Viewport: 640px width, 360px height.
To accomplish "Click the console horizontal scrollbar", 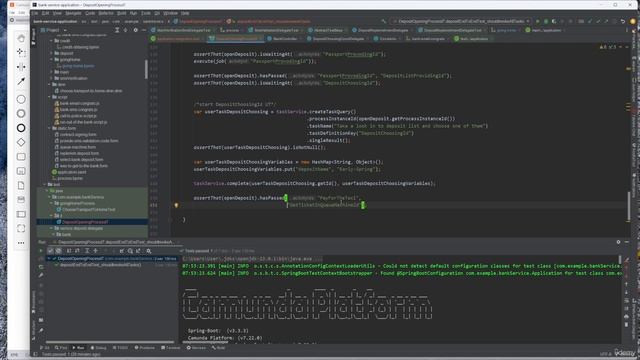I will coord(206,342).
